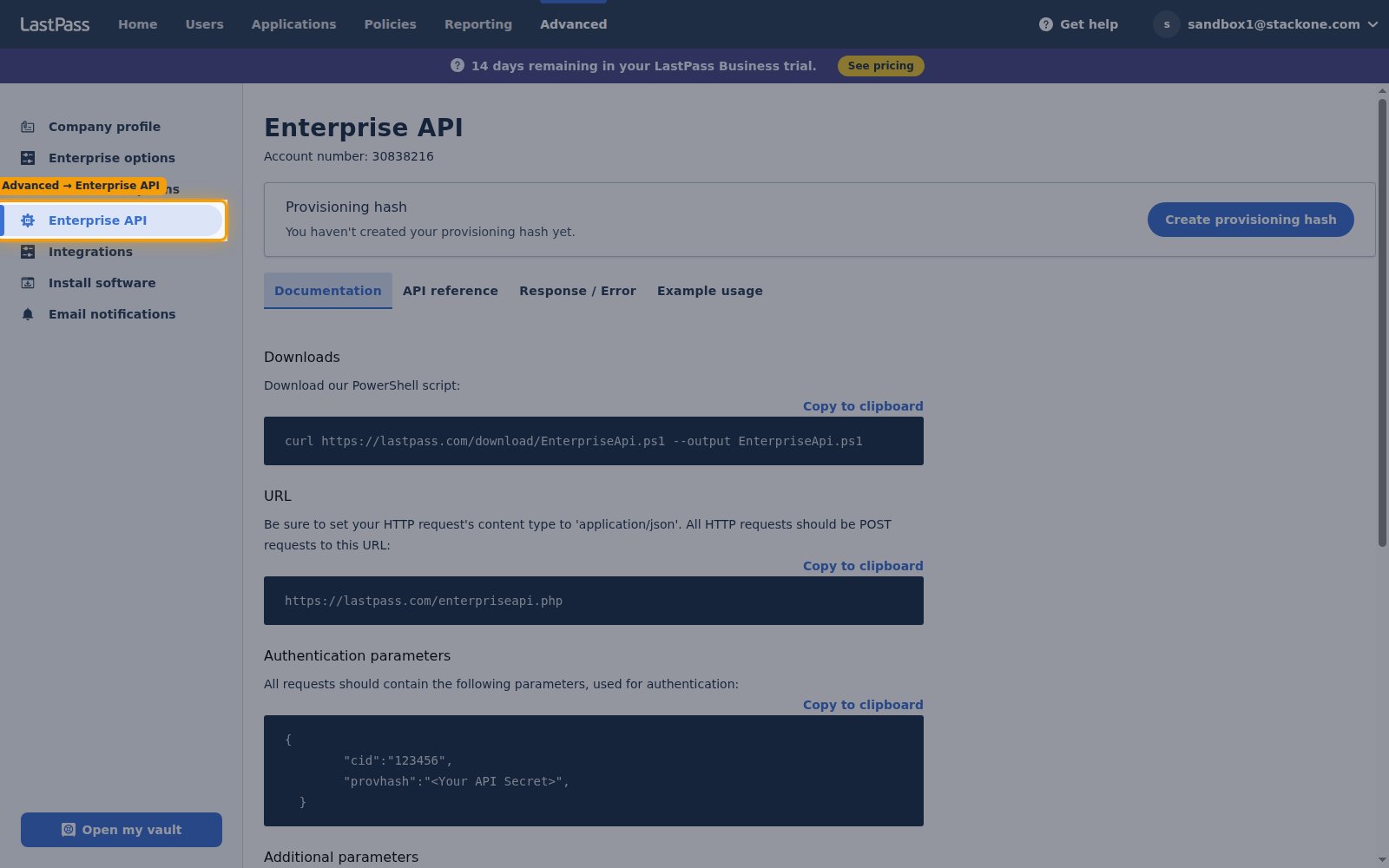Click the 'Downloads' section heading
Viewport: 1389px width, 868px height.
pyautogui.click(x=302, y=357)
